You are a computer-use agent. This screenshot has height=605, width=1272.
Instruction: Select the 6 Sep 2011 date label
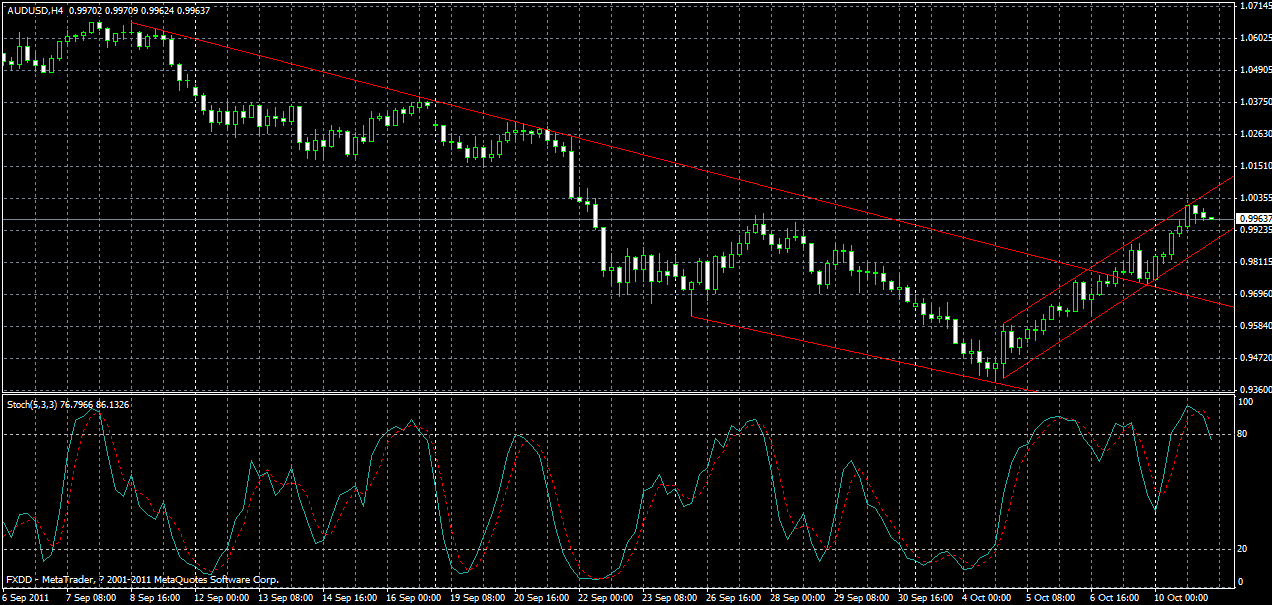(x=28, y=598)
